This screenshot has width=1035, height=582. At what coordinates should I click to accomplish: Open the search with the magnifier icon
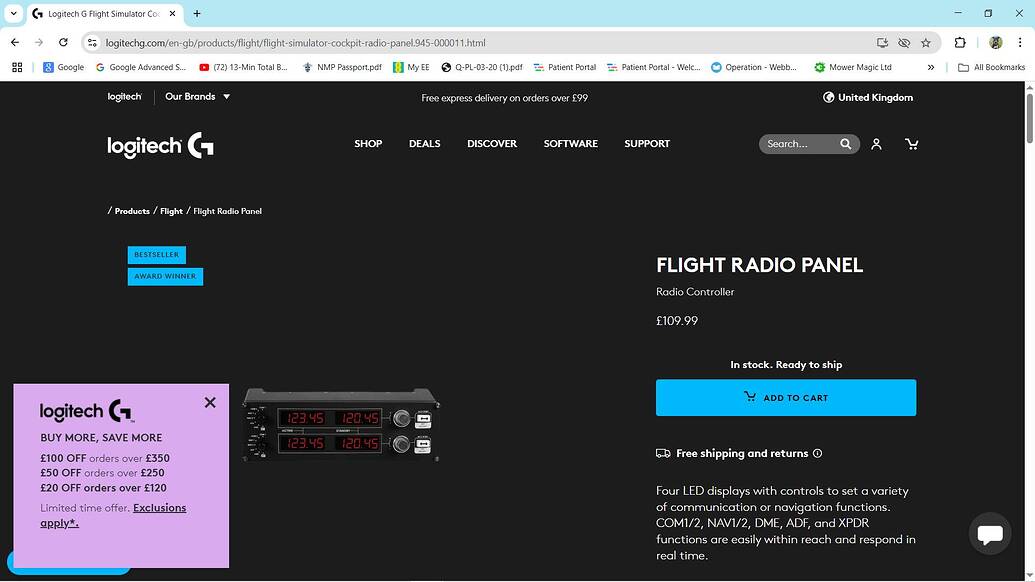coord(845,143)
